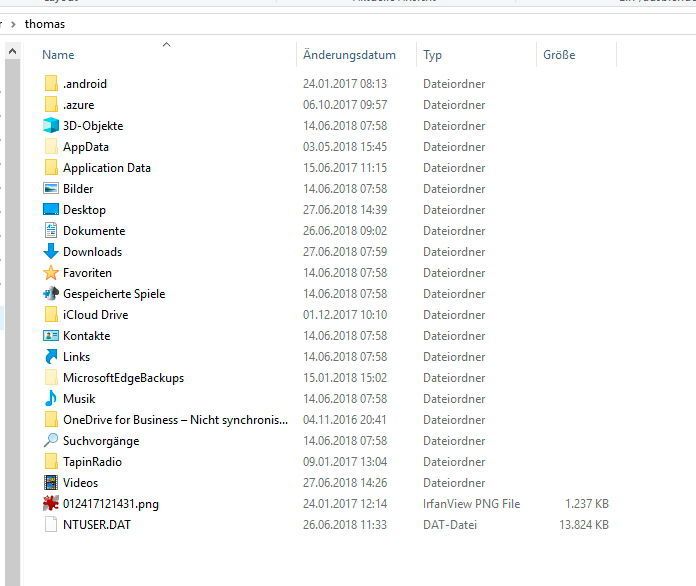The image size is (696, 586).
Task: Select the 3D-Objekte folder icon
Action: pyautogui.click(x=51, y=126)
